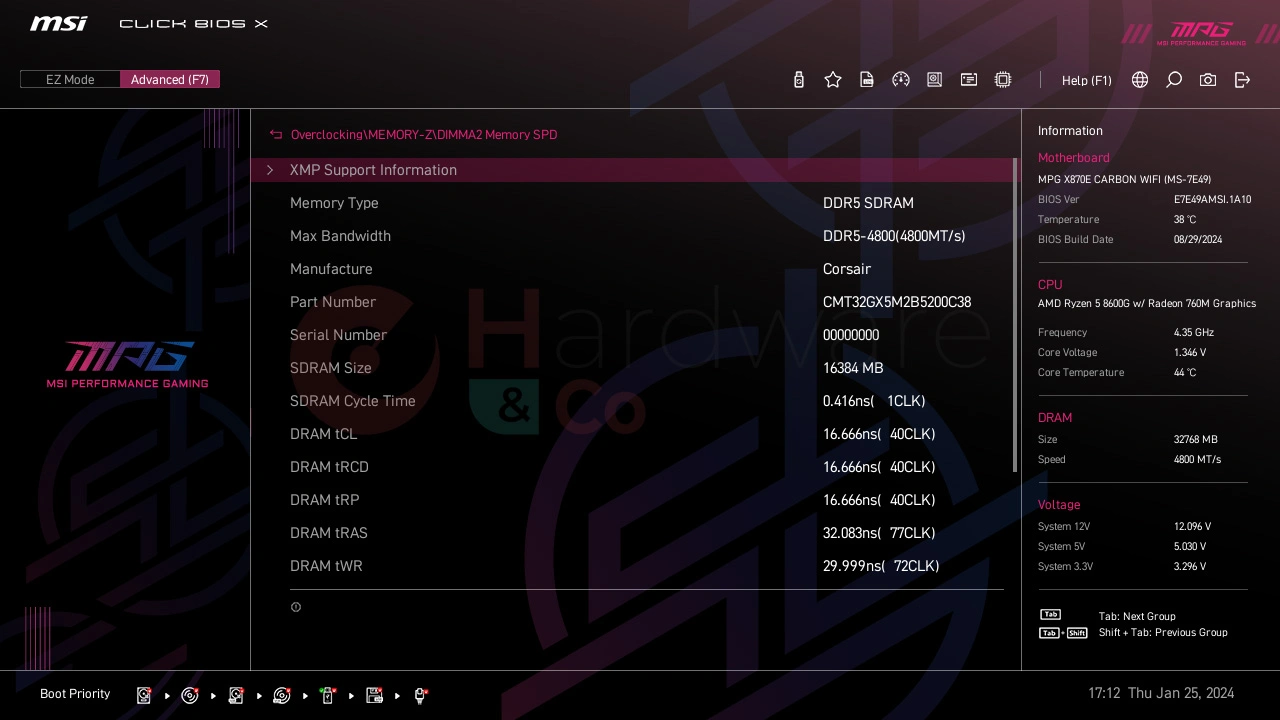The image size is (1280, 720).
Task: Click value DDR5 SDRAM
Action: click(x=868, y=203)
